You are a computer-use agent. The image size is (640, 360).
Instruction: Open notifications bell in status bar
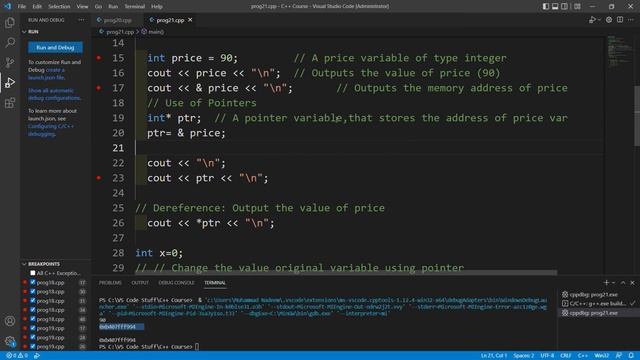tap(631, 356)
